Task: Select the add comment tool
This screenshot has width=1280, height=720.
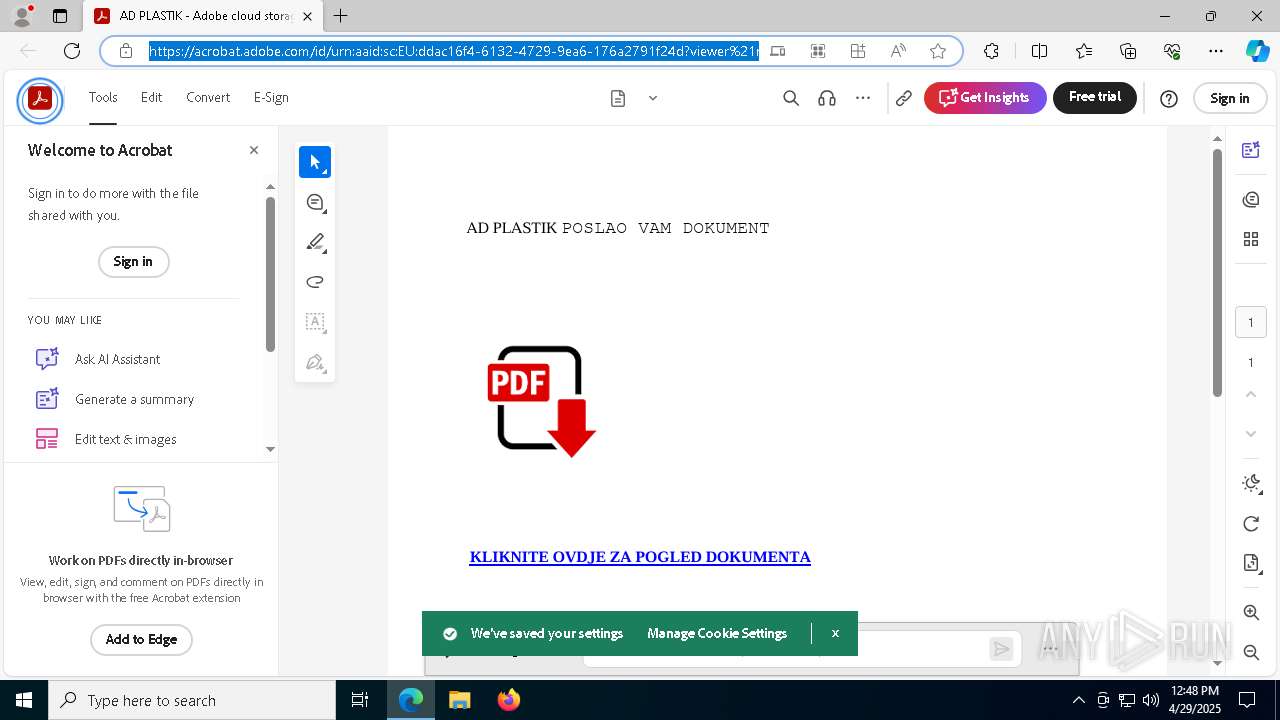Action: point(315,202)
